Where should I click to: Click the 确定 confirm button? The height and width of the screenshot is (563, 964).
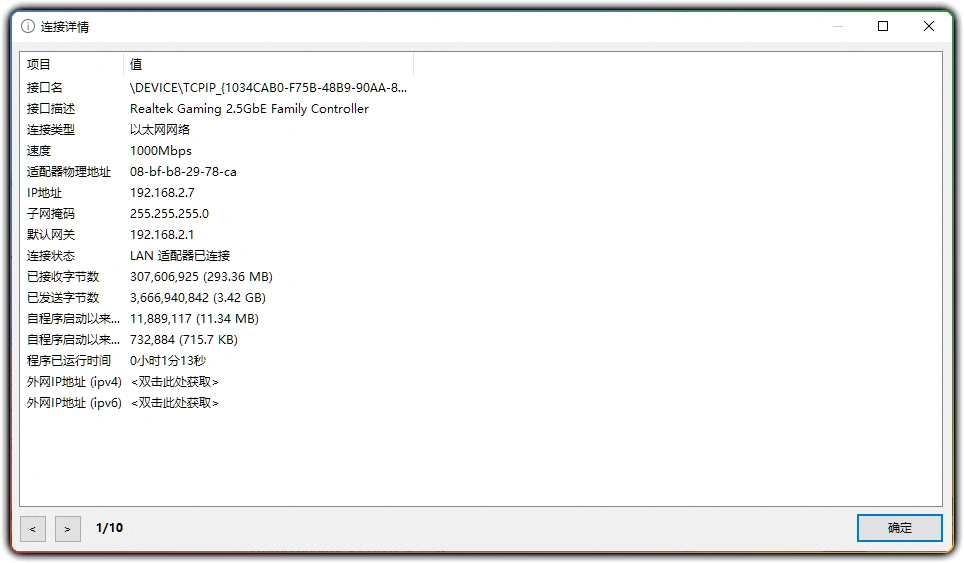coord(899,528)
